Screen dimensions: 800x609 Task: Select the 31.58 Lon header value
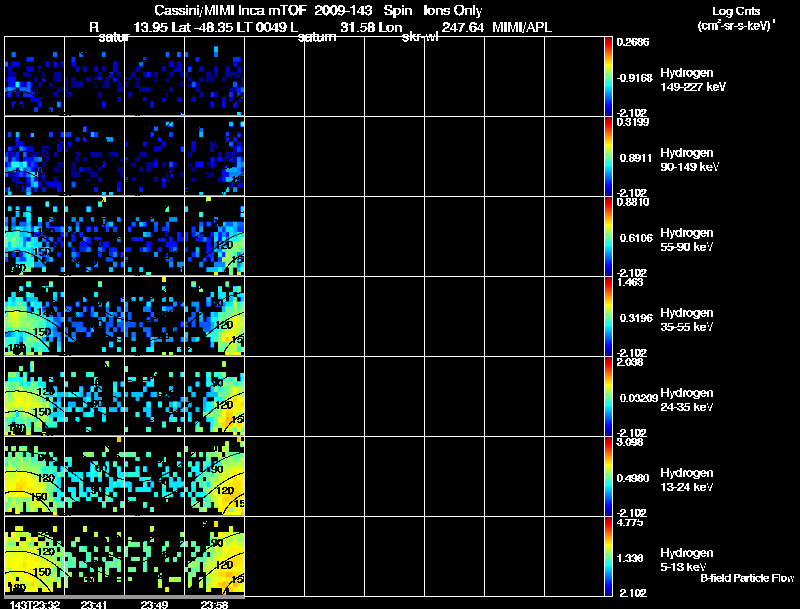click(371, 27)
